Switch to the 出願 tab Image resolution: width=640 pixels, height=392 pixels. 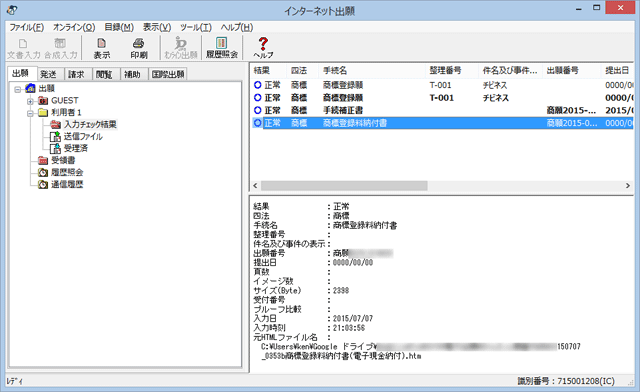[22, 73]
